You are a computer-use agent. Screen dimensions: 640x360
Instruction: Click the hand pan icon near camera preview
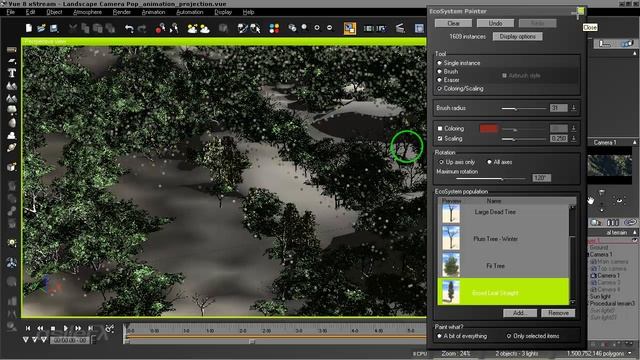pos(591,200)
